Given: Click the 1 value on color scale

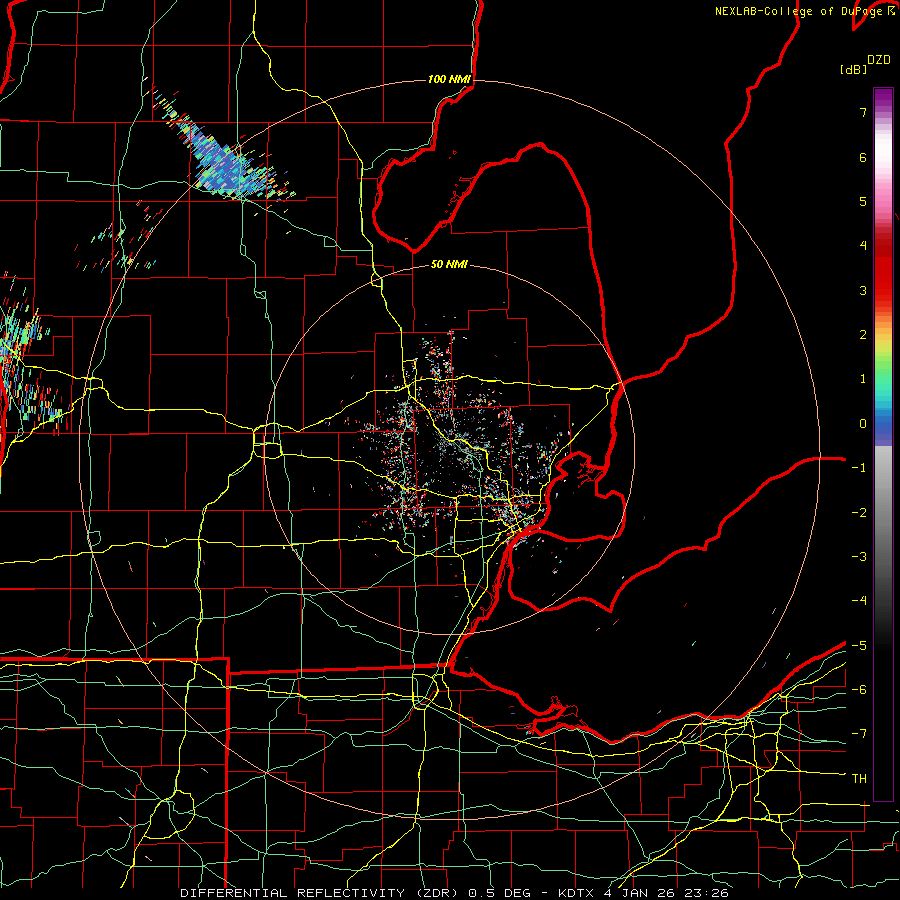Looking at the screenshot, I should pos(863,379).
